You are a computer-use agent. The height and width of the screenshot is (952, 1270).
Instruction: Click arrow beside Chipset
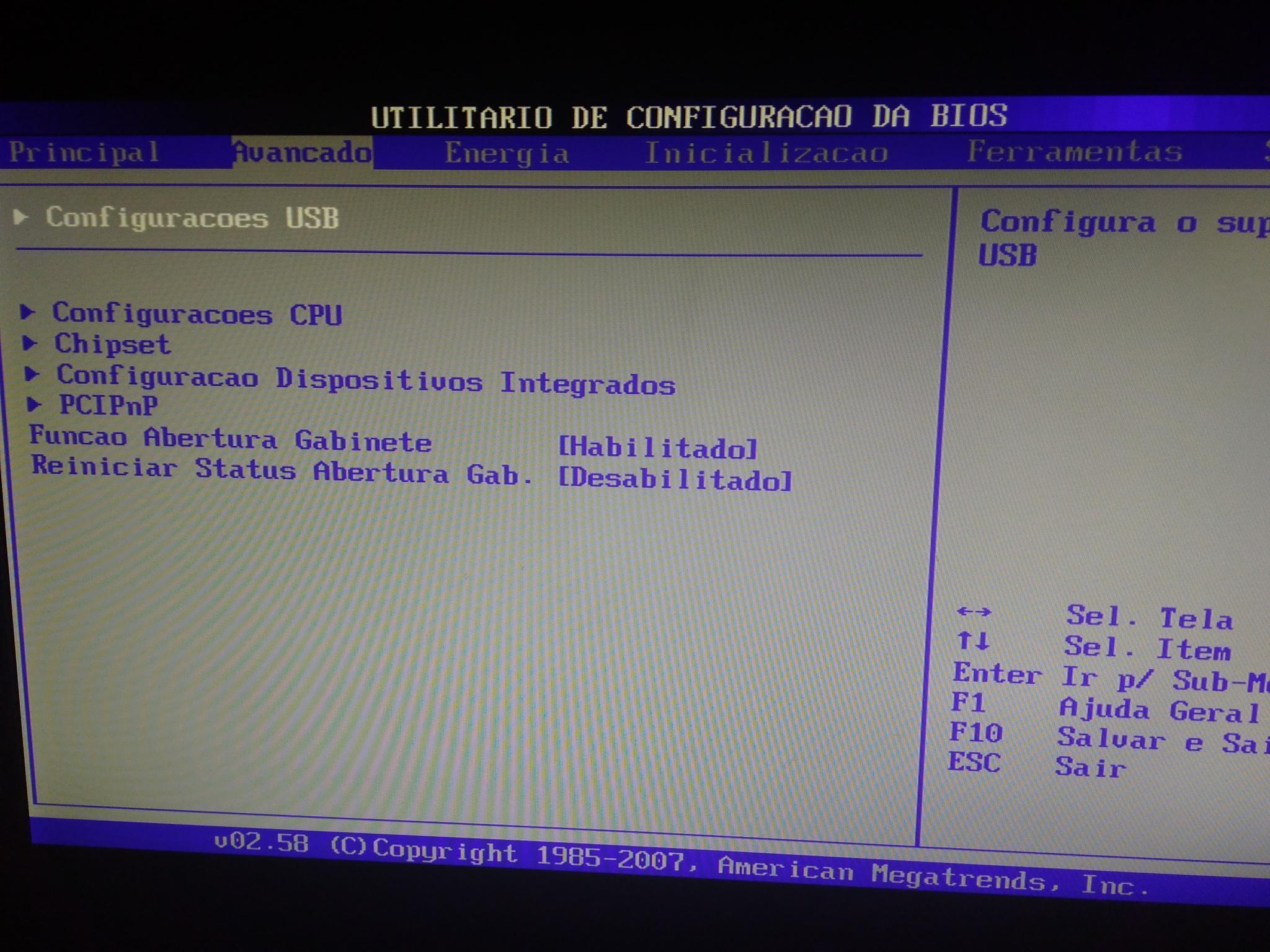pyautogui.click(x=30, y=342)
